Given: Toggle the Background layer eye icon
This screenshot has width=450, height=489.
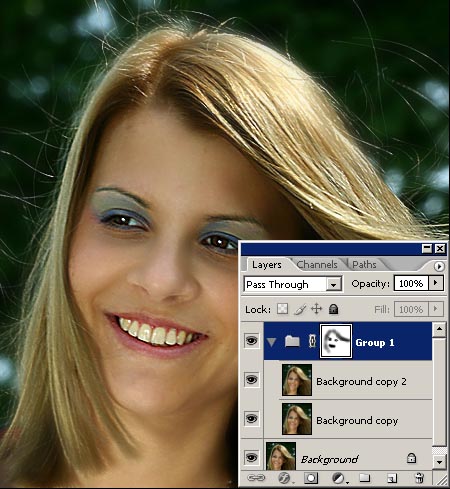Looking at the screenshot, I should [x=251, y=457].
